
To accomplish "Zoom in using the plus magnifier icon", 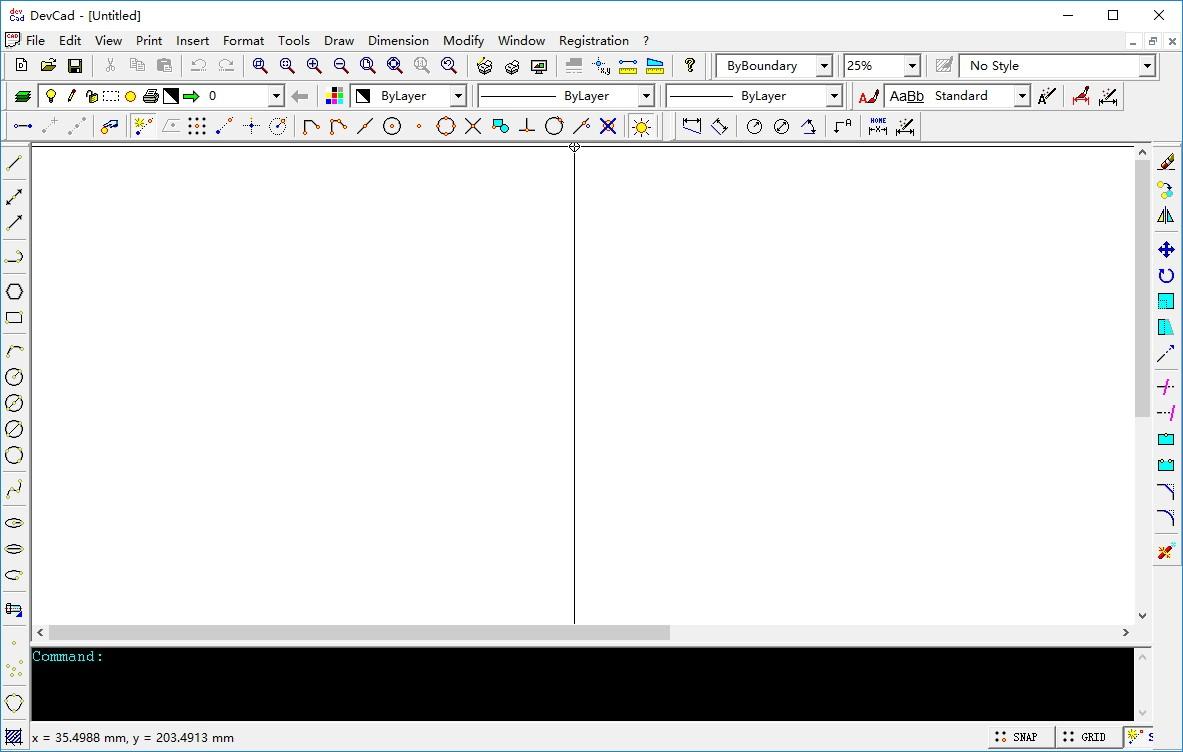I will tap(314, 66).
